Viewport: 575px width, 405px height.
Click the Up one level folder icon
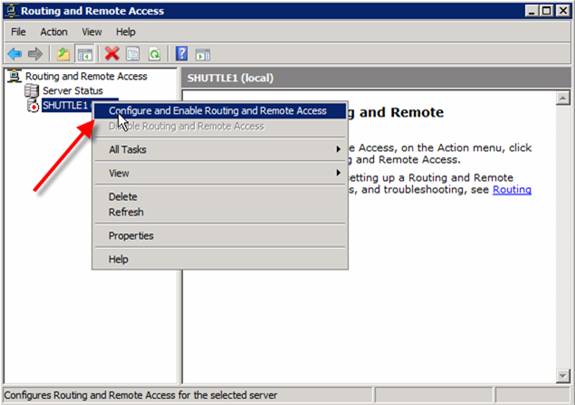(x=63, y=54)
